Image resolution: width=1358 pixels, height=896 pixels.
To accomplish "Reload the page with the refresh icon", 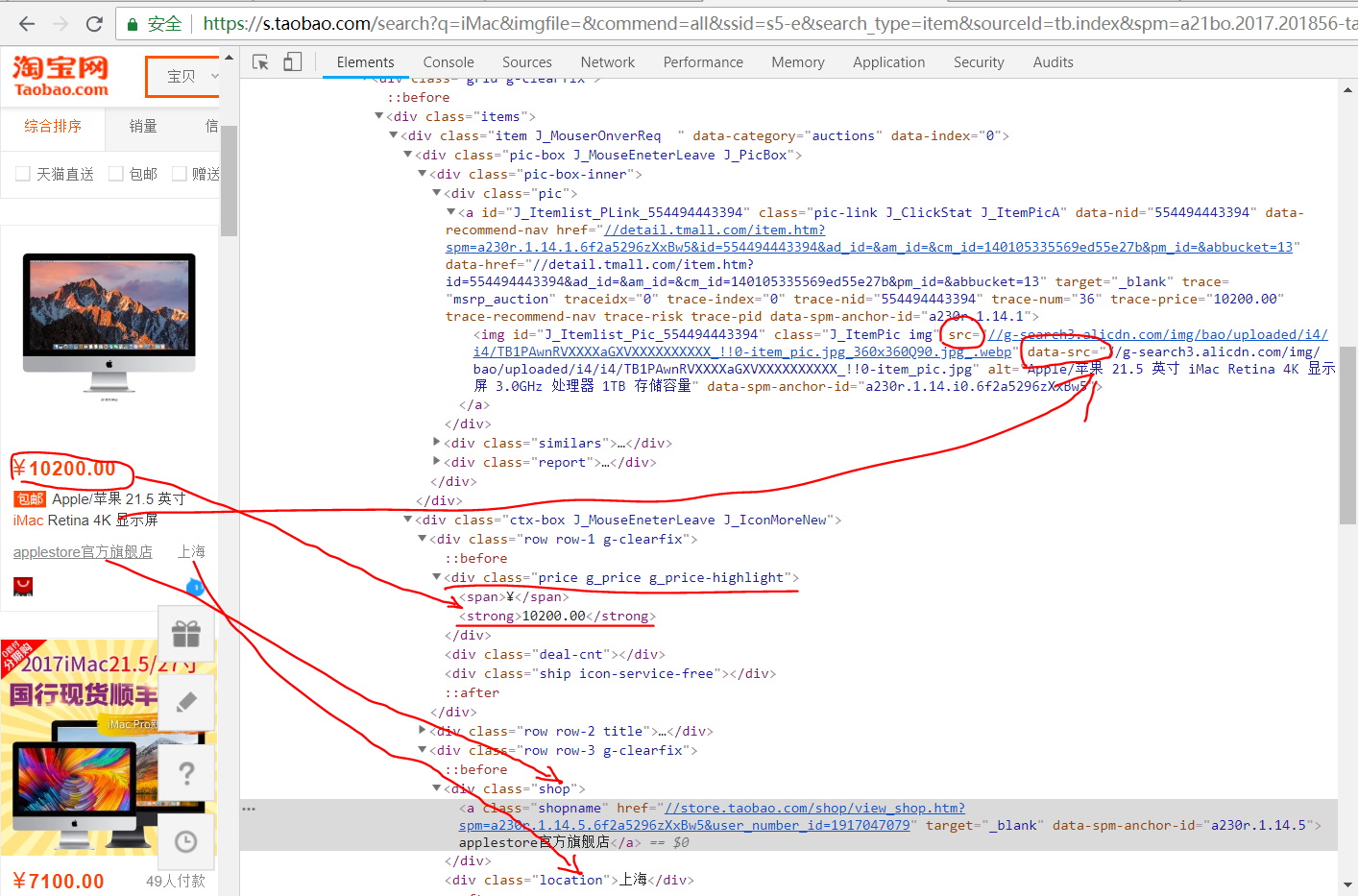I will point(94,23).
